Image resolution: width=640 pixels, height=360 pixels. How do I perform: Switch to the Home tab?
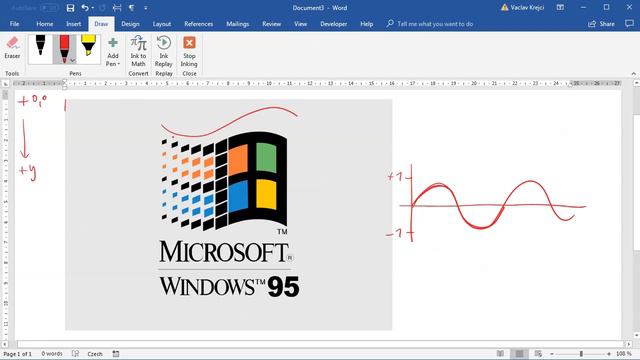(44, 24)
